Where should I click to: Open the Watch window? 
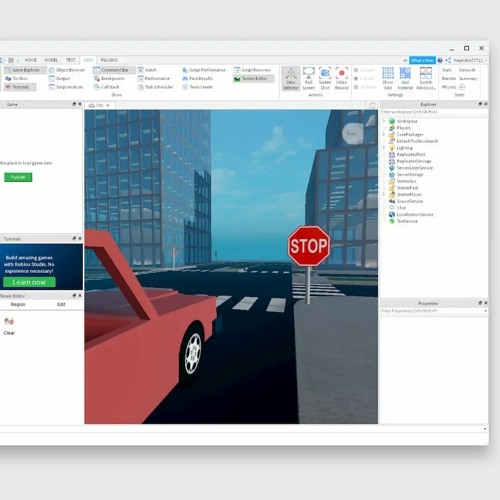(x=147, y=70)
